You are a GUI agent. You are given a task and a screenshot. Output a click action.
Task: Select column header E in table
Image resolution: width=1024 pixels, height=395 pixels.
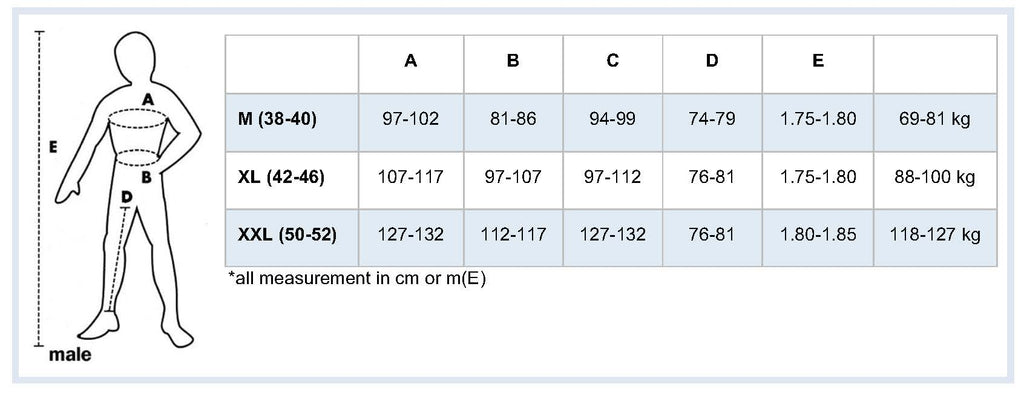click(x=818, y=61)
